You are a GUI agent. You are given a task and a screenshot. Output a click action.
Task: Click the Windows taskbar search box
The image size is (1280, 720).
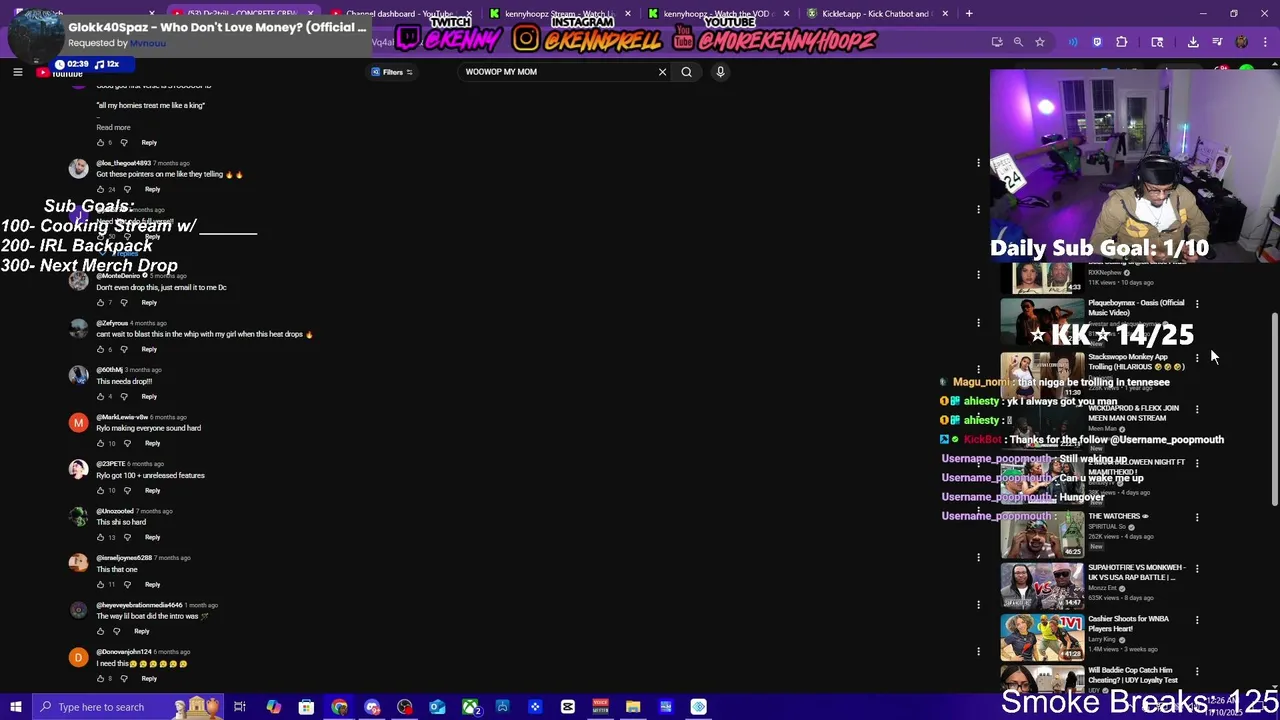(x=126, y=707)
